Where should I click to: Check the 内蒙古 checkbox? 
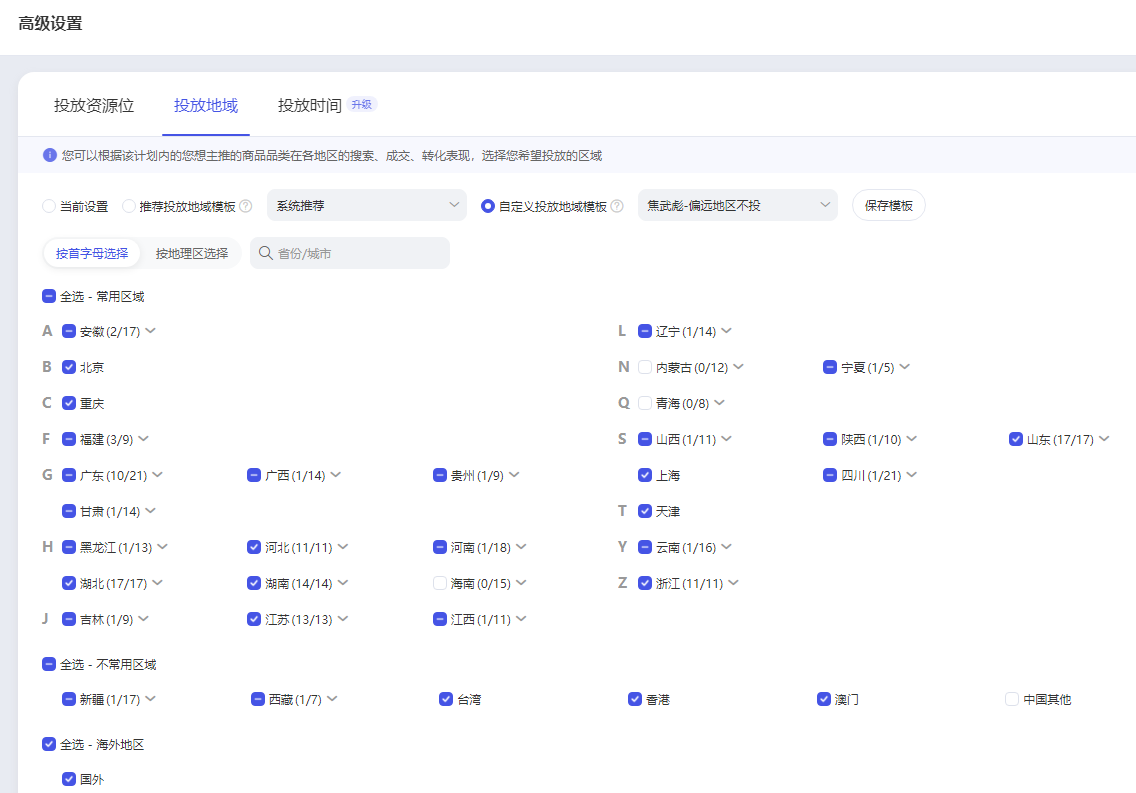point(645,367)
